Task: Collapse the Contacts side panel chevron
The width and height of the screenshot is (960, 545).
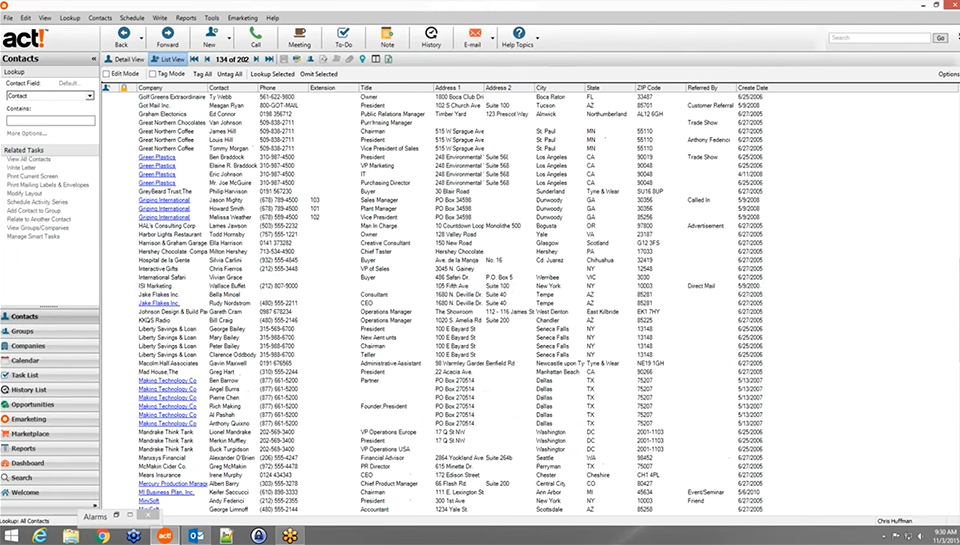Action: pyautogui.click(x=94, y=59)
